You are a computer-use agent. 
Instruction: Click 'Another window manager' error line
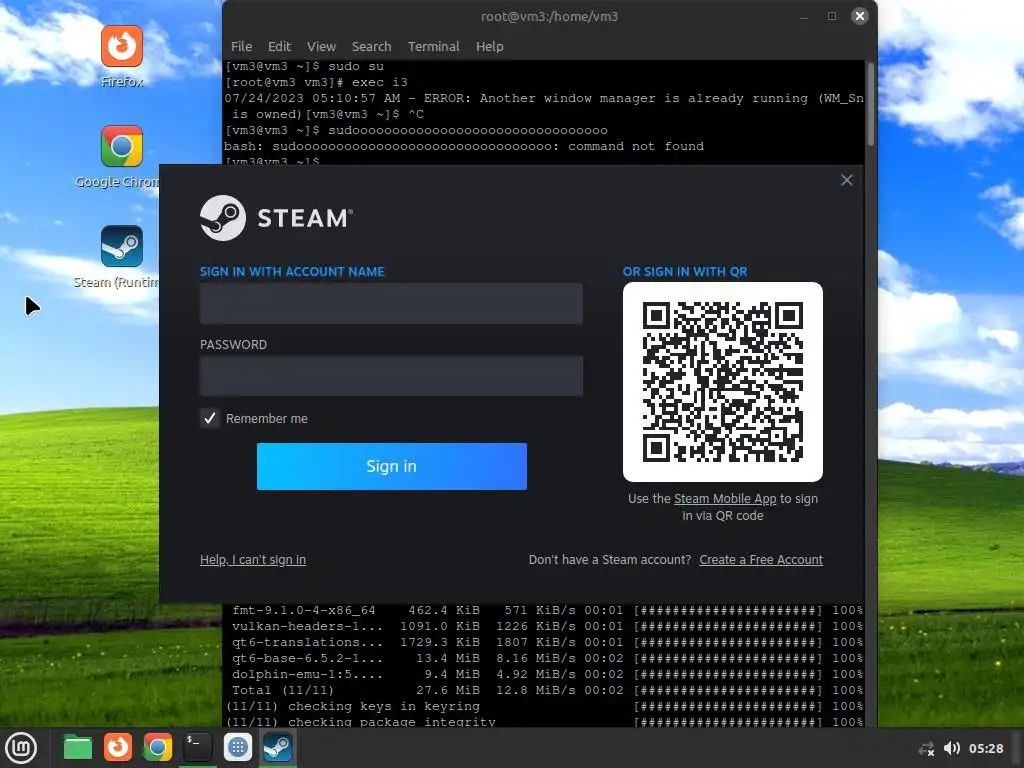point(544,98)
